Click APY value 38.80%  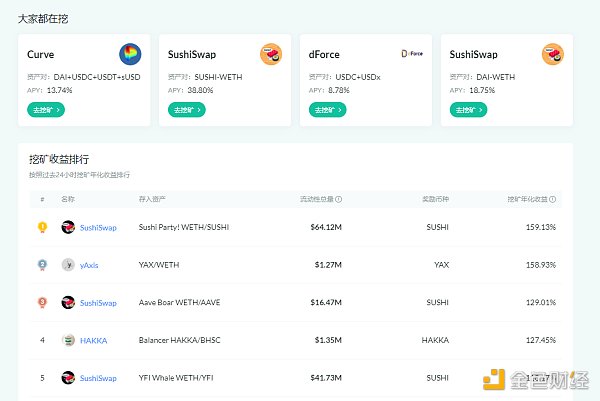(200, 90)
